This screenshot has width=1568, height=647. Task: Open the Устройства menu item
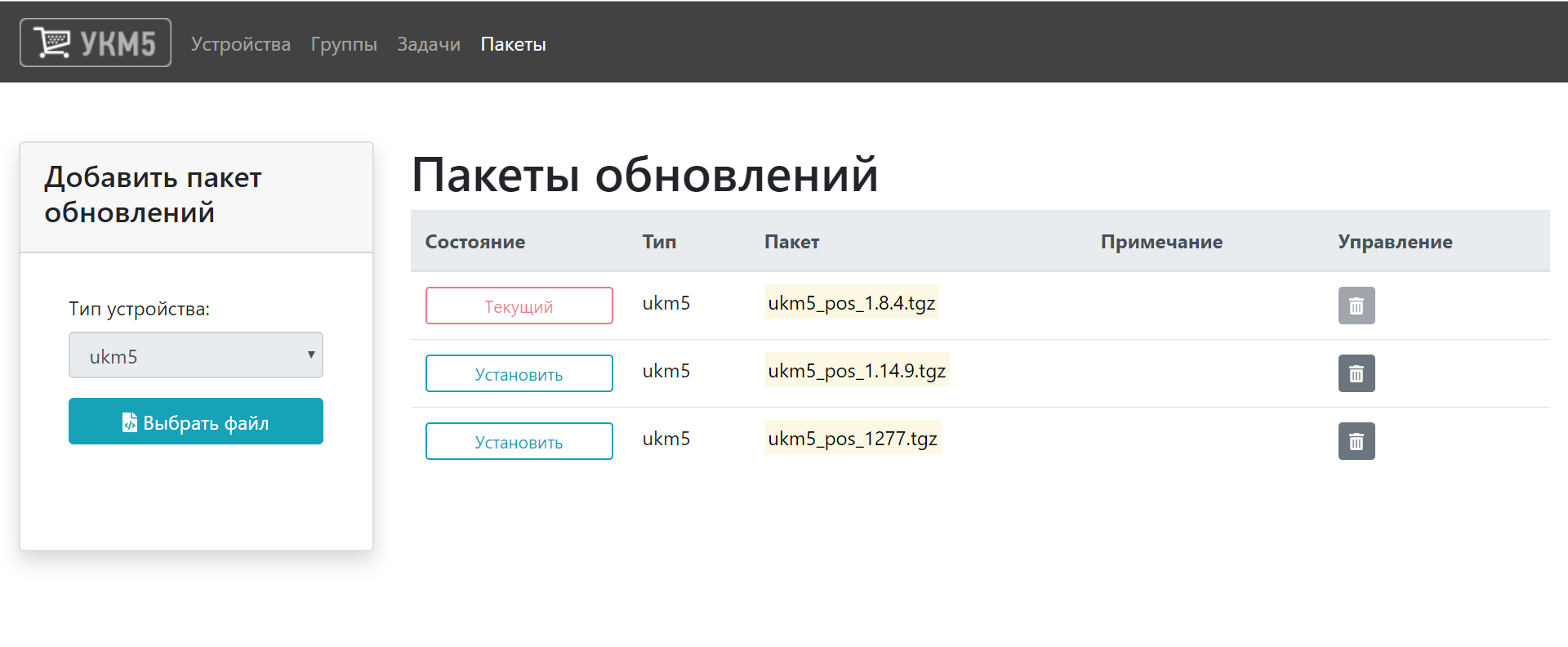[241, 44]
